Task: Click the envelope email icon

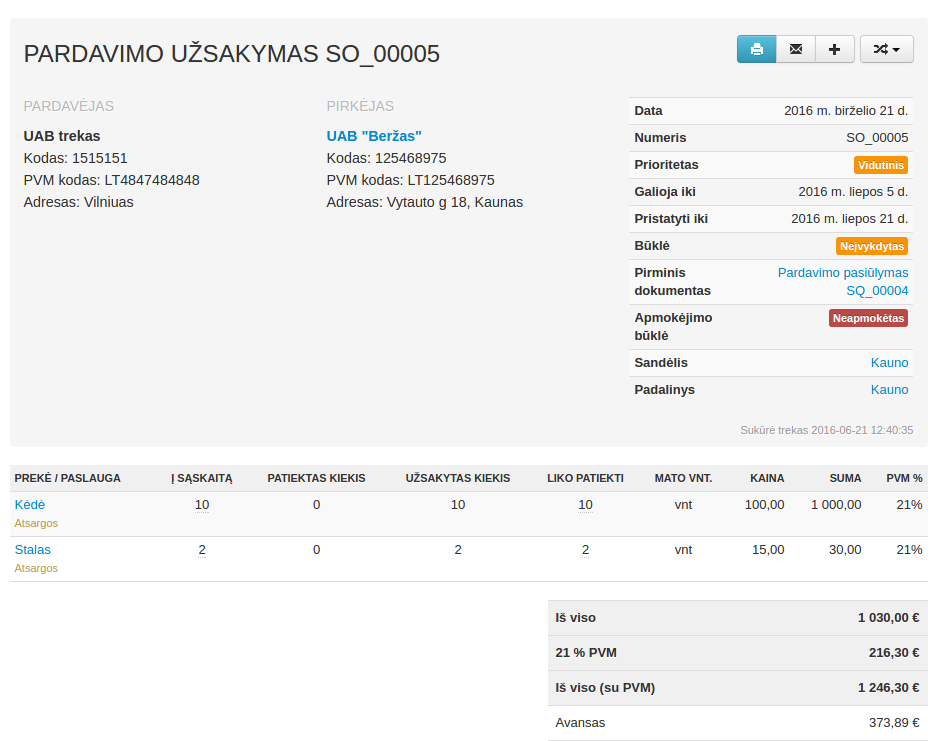Action: click(796, 49)
